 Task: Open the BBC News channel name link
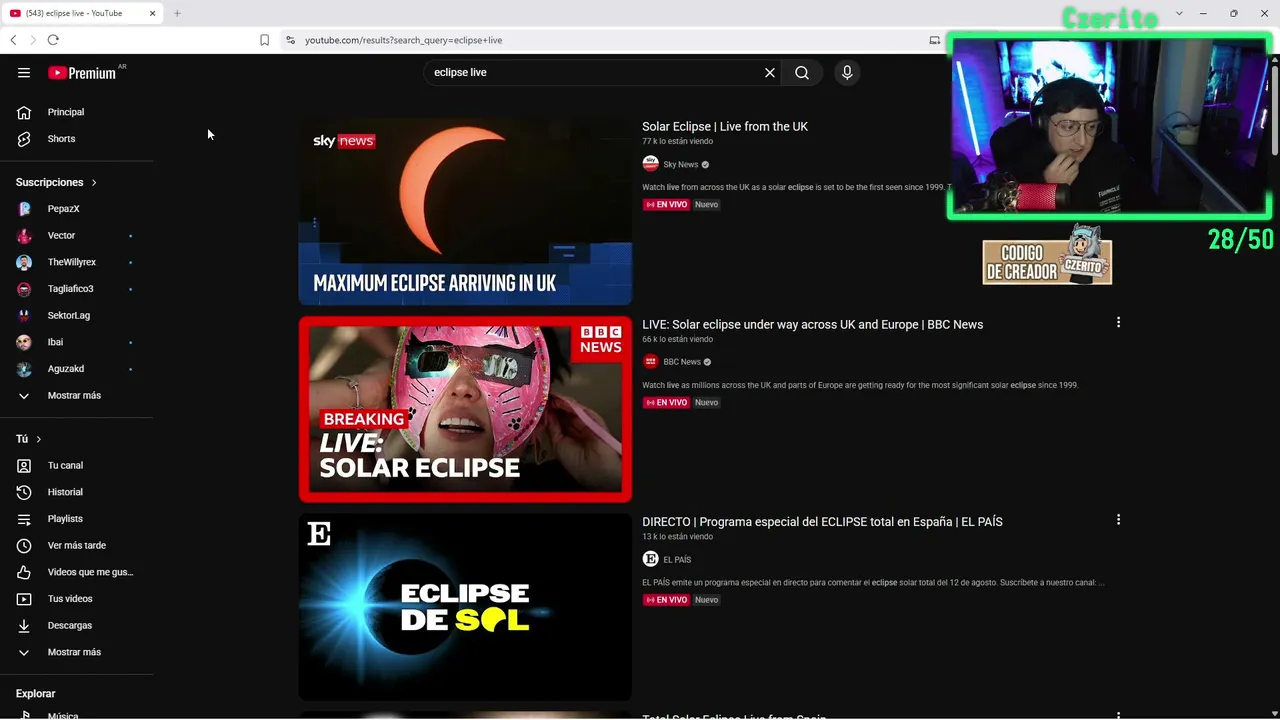[682, 362]
